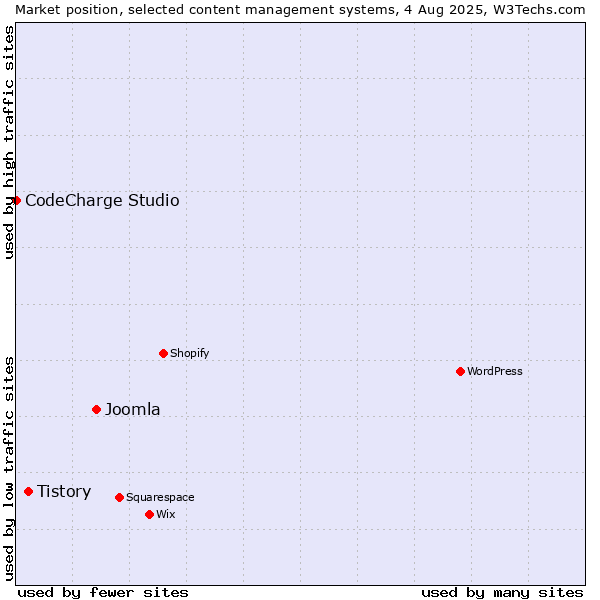The image size is (600, 600).
Task: Click the 'used by many sites' axis label
Action: [502, 593]
